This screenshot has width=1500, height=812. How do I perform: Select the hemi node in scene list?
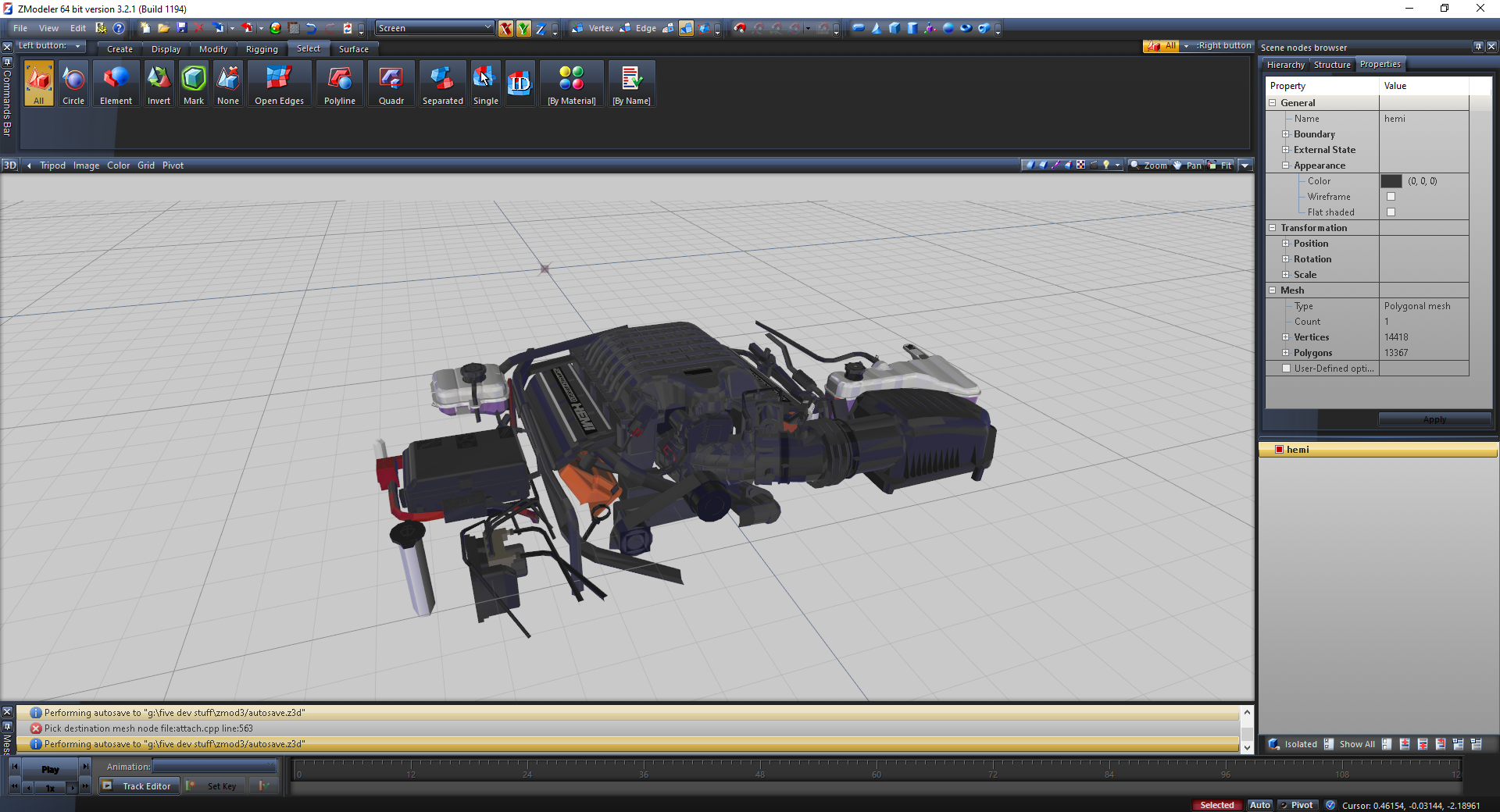pyautogui.click(x=1298, y=450)
